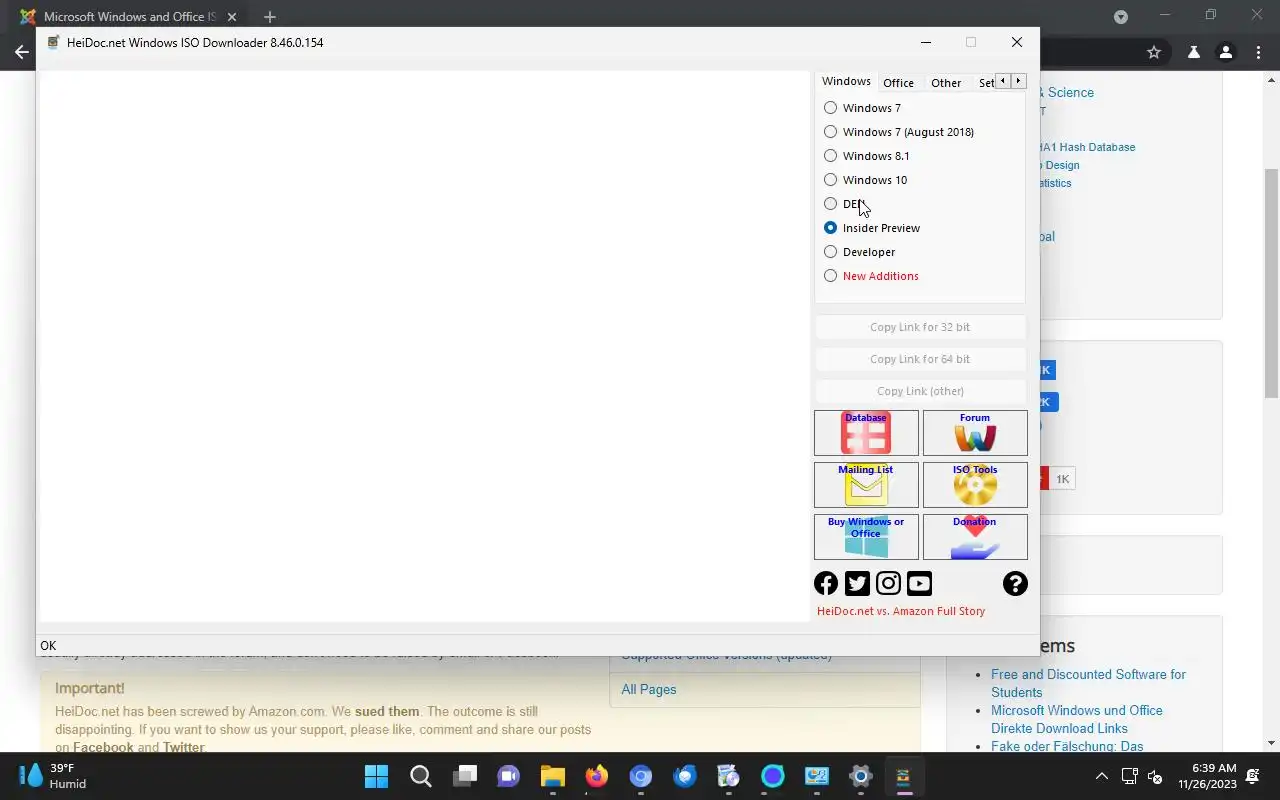Open Microsoft Windows und Office Direkte Download Links
This screenshot has width=1280, height=800.
pyautogui.click(x=1077, y=719)
